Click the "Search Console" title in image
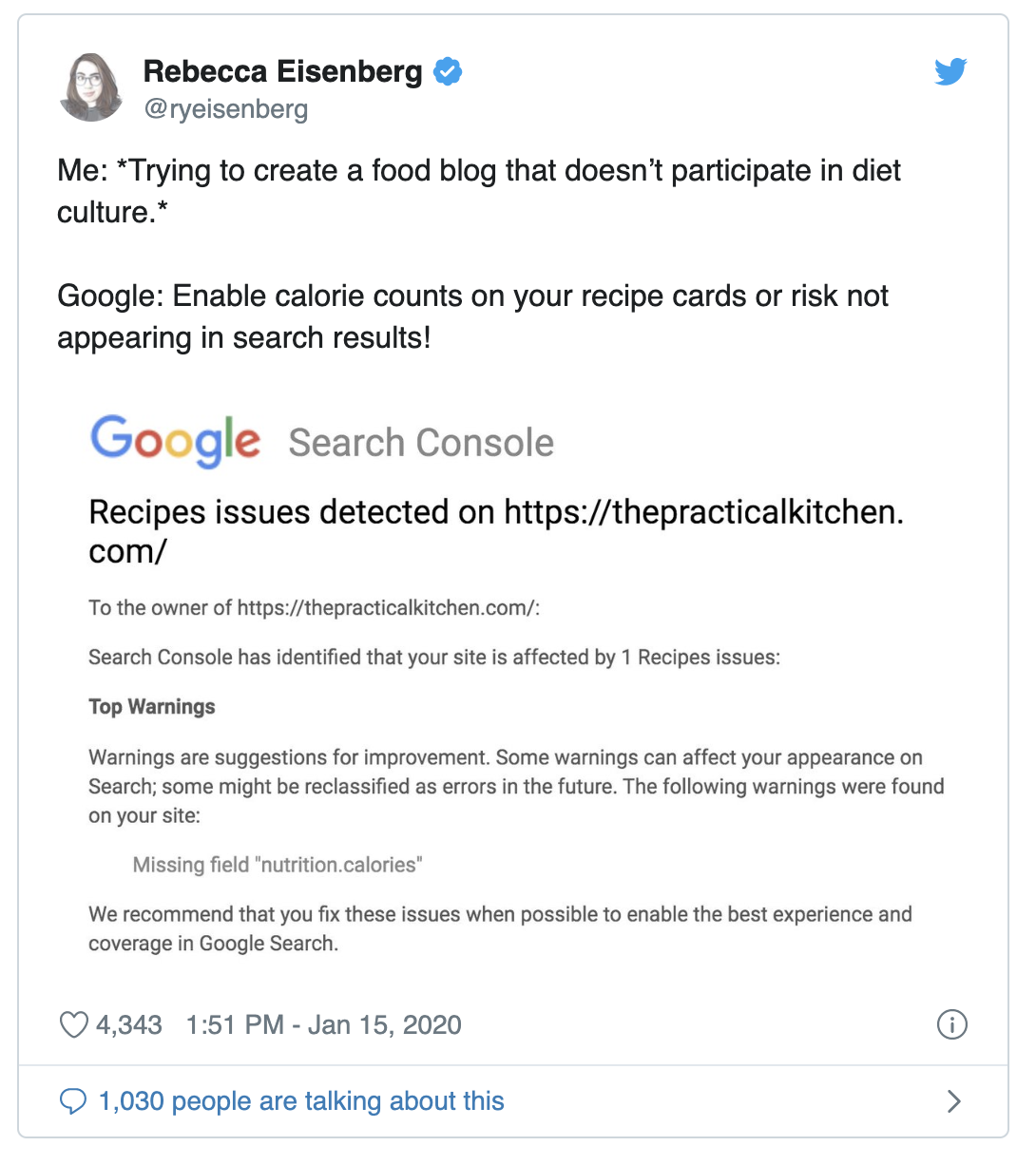The image size is (1036, 1165). (x=421, y=443)
